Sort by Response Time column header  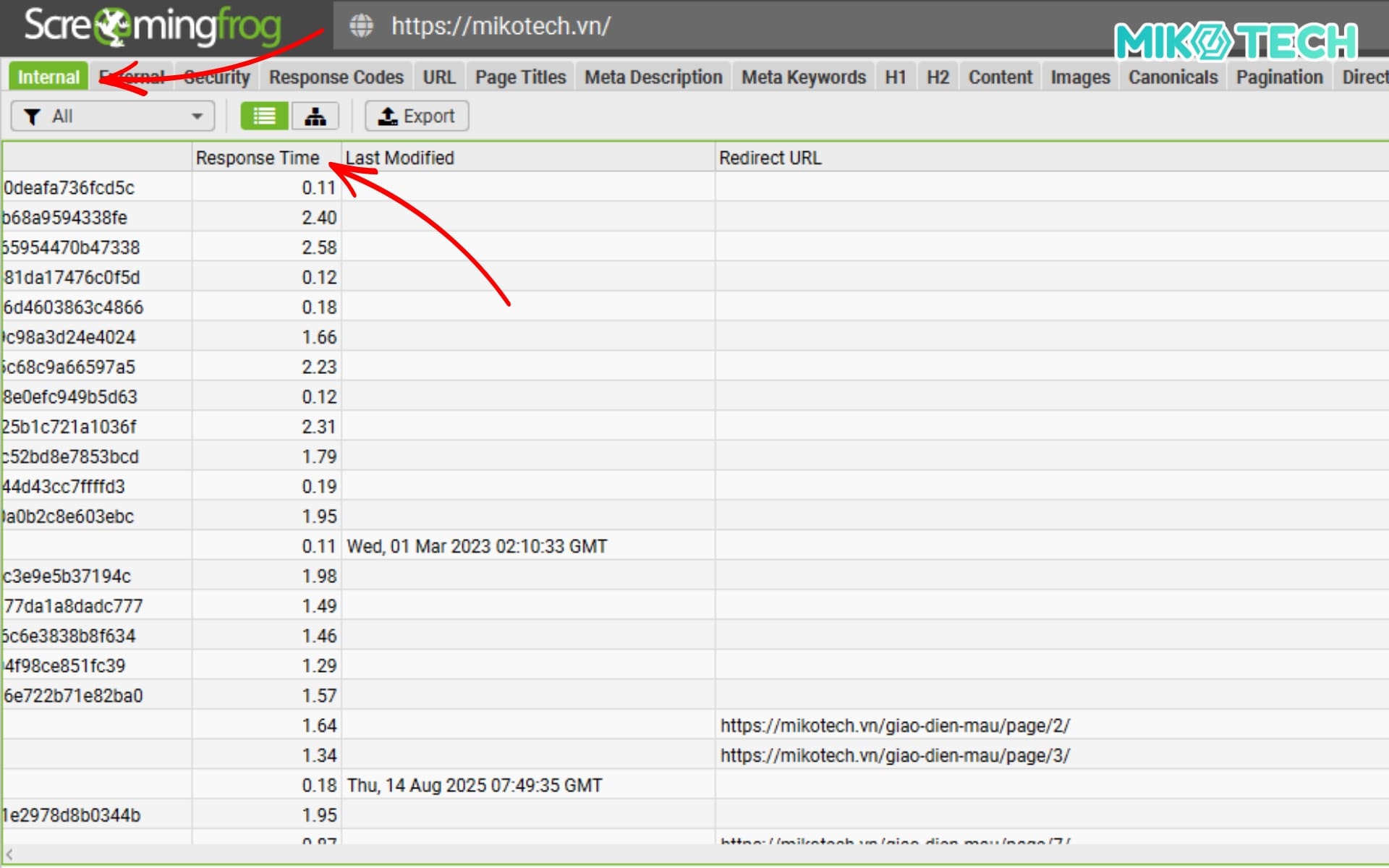(x=257, y=158)
